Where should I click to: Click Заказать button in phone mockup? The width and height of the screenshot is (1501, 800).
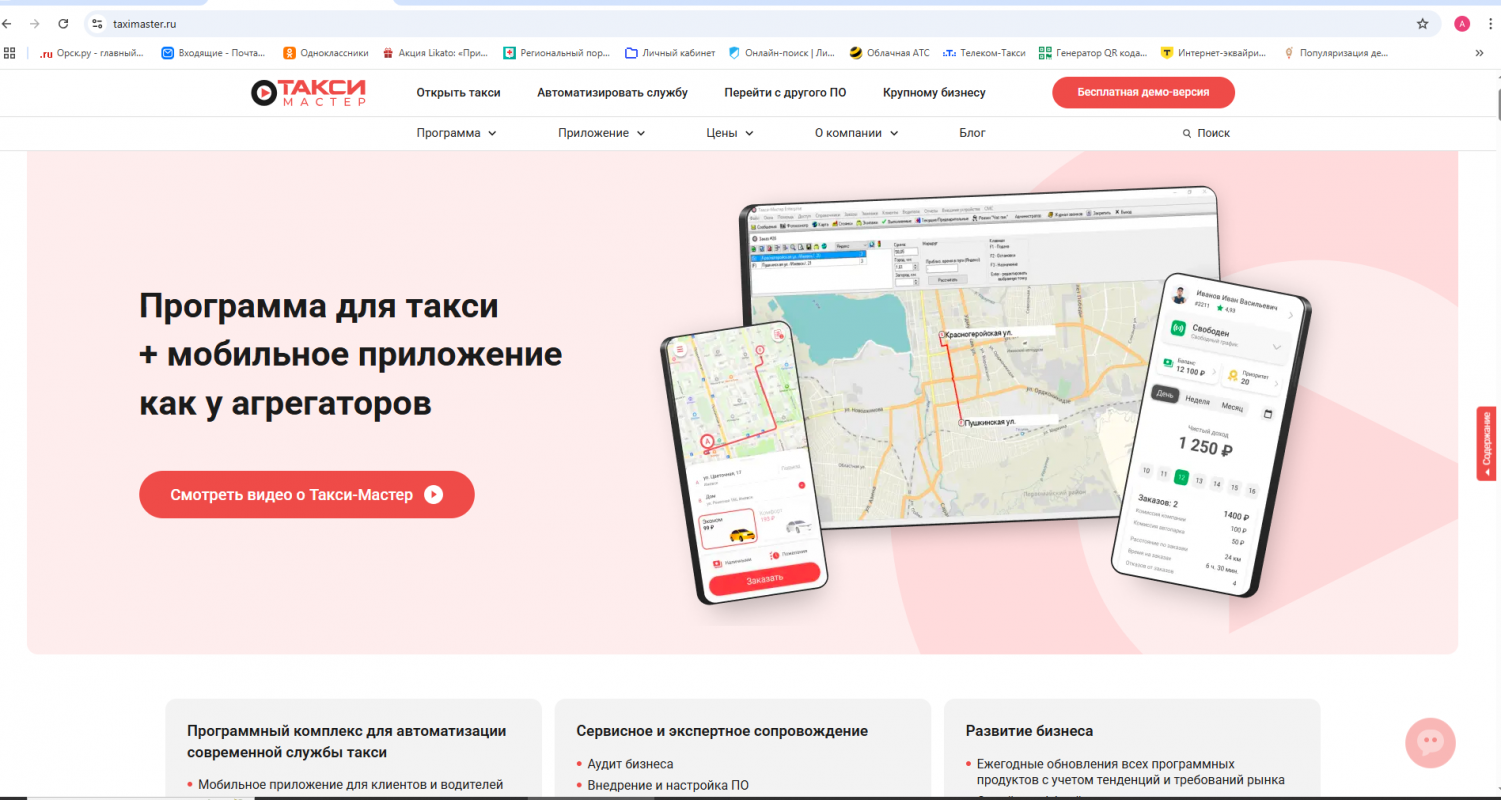coord(765,578)
